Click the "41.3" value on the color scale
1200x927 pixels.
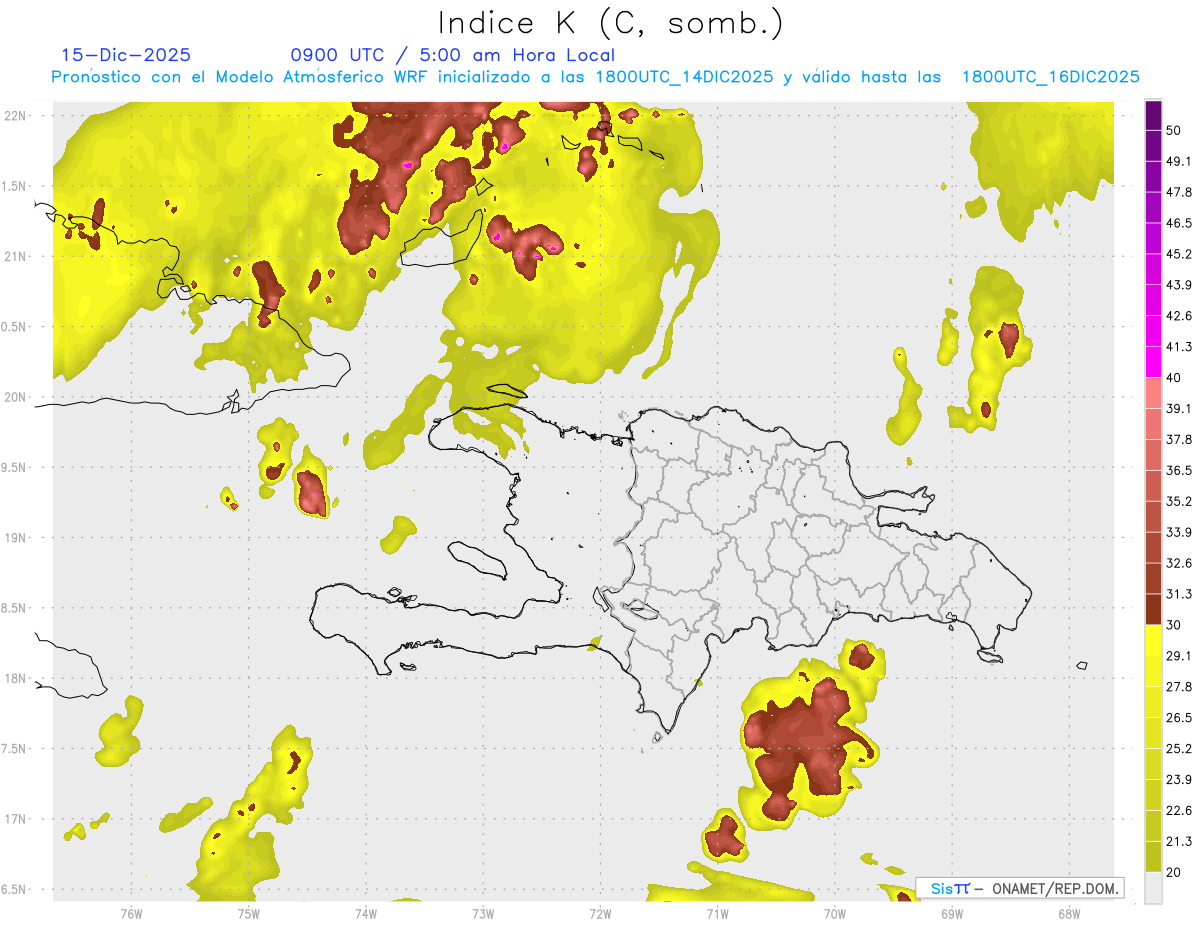(x=1179, y=347)
